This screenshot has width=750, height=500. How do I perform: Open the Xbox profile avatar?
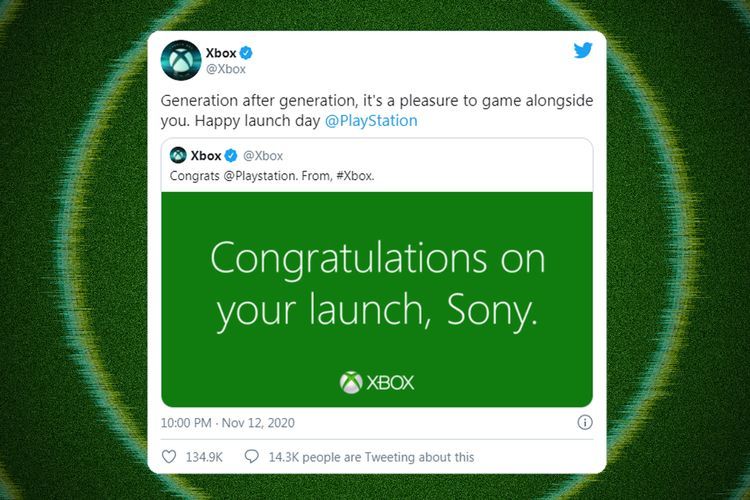click(x=181, y=60)
